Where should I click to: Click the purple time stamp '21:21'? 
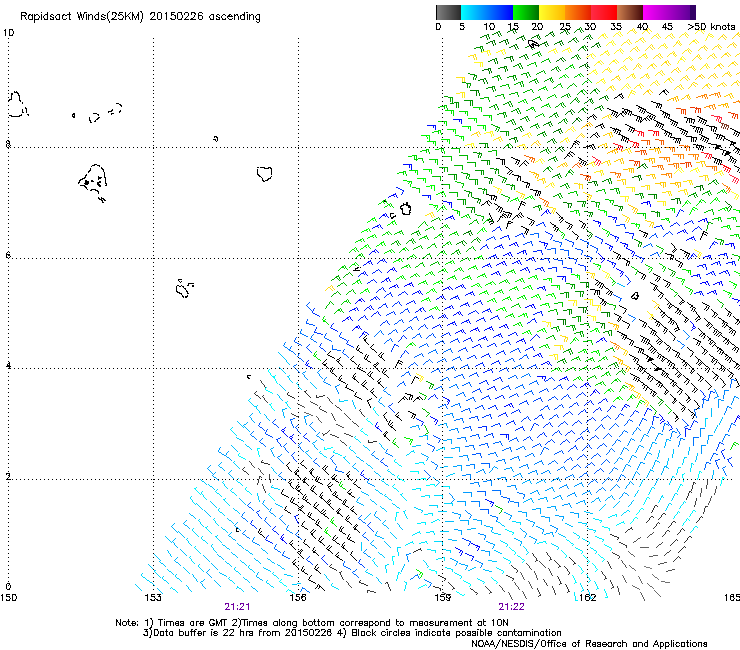pyautogui.click(x=237, y=607)
